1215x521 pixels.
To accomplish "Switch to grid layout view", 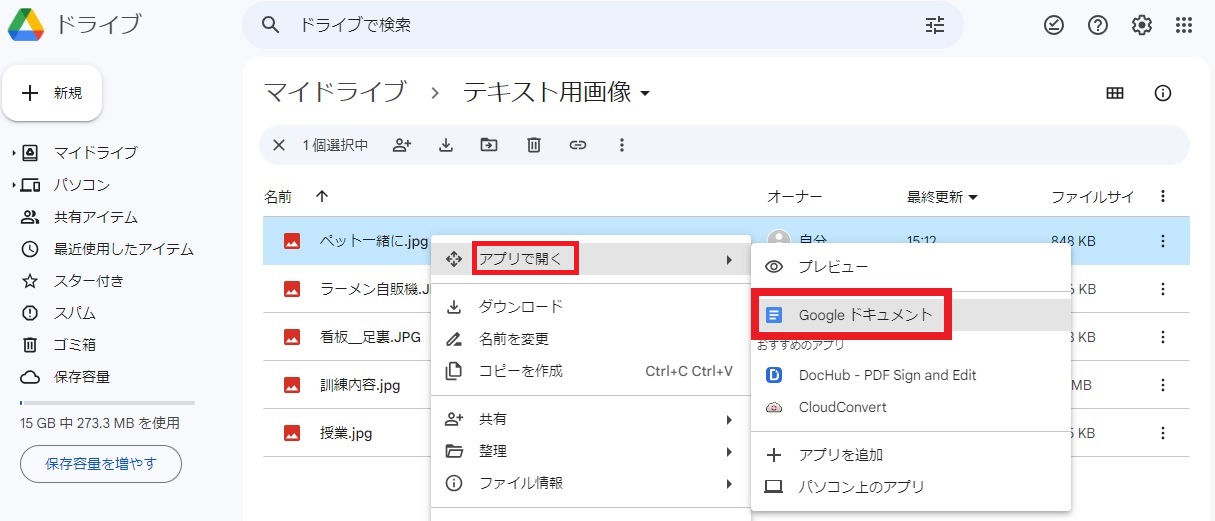I will tap(1115, 93).
